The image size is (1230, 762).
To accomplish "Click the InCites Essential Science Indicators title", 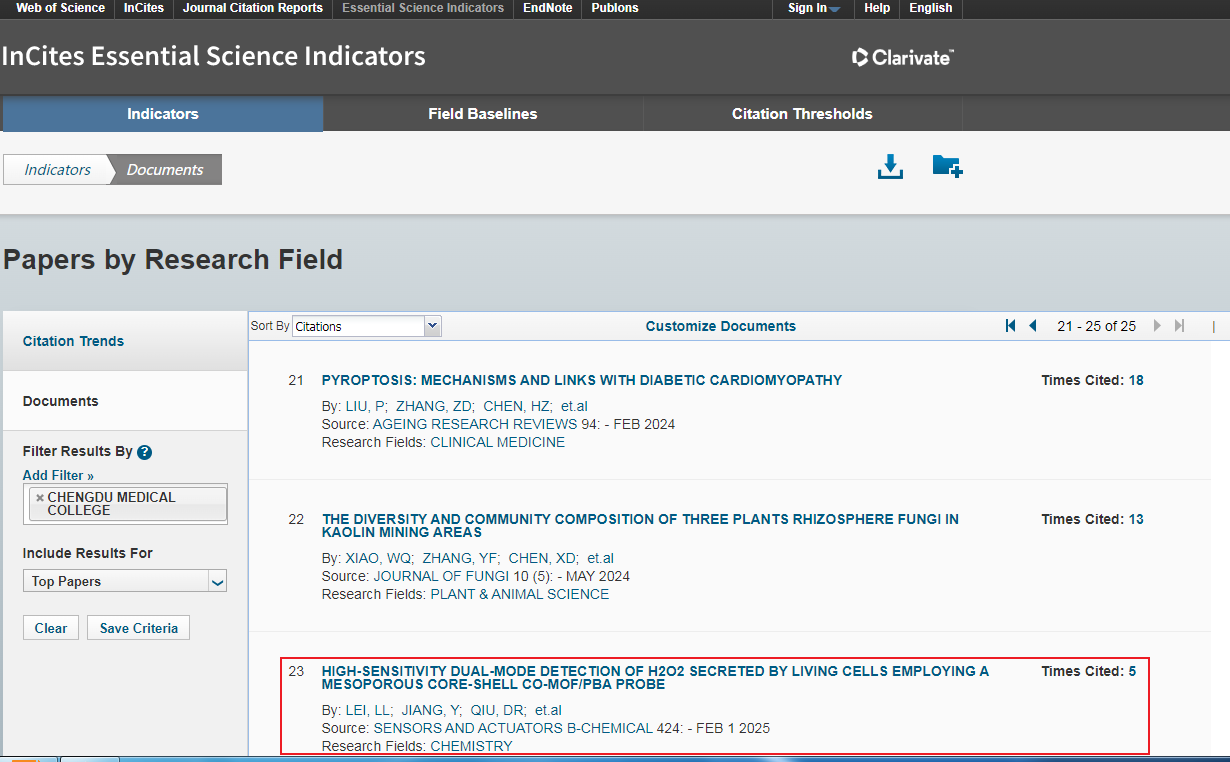I will tap(214, 56).
